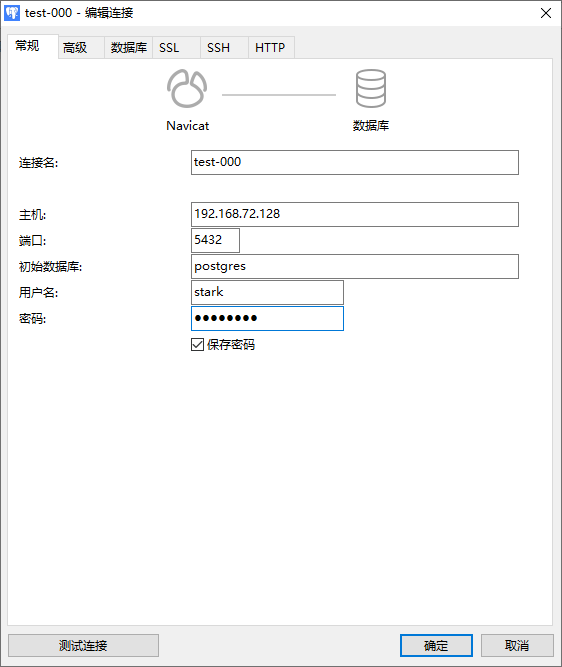Click the 主机: label
This screenshot has height=667, width=562.
[32, 214]
